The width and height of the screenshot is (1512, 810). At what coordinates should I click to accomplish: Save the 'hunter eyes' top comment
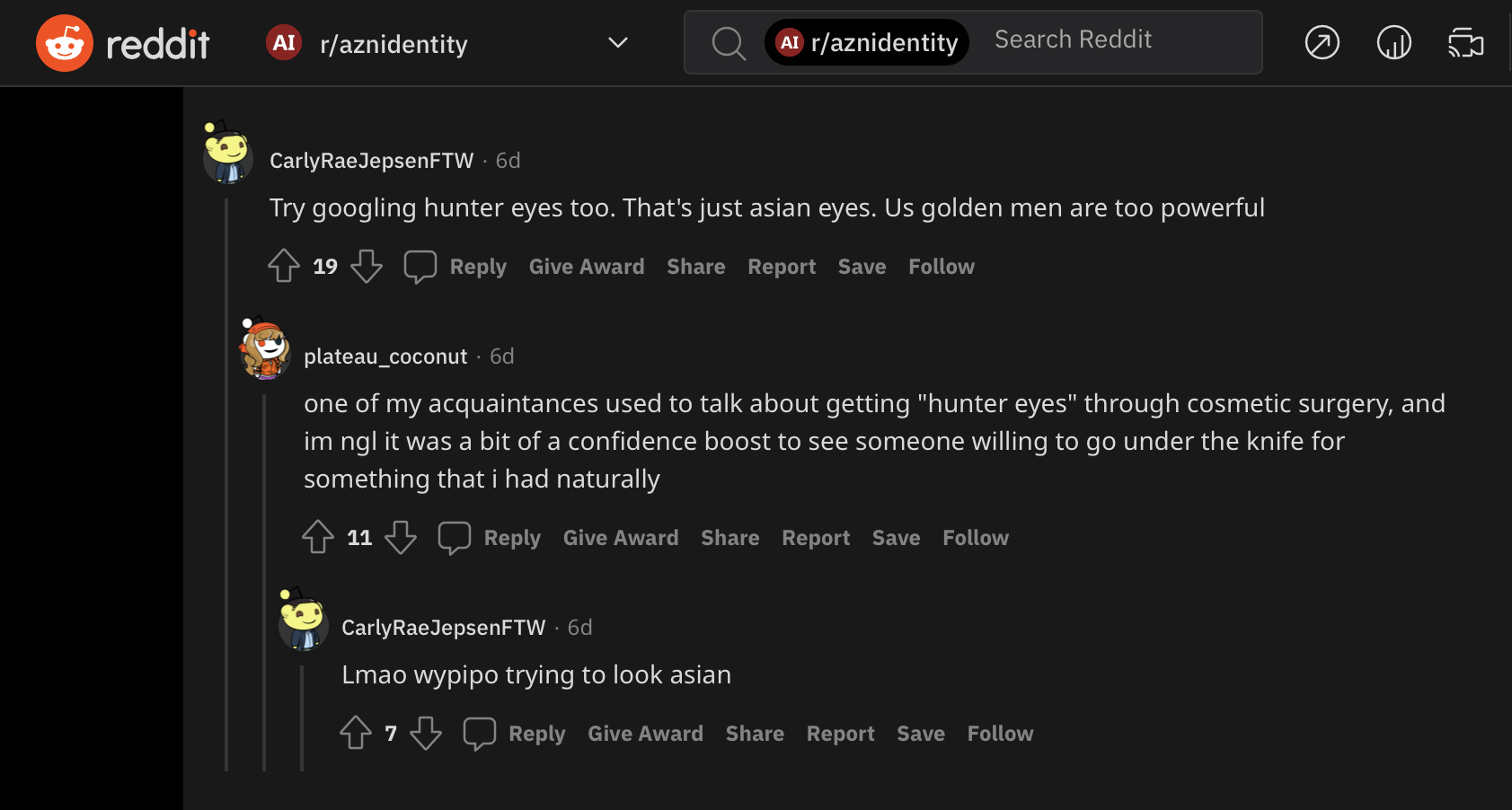862,267
